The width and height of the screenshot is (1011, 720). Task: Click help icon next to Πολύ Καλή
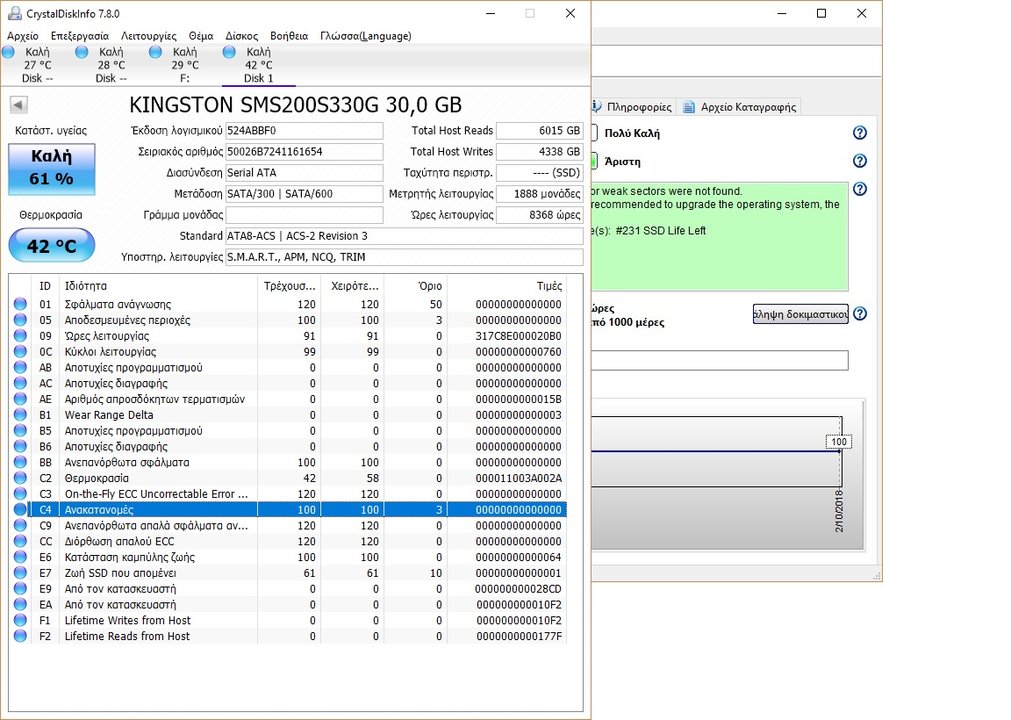[859, 133]
